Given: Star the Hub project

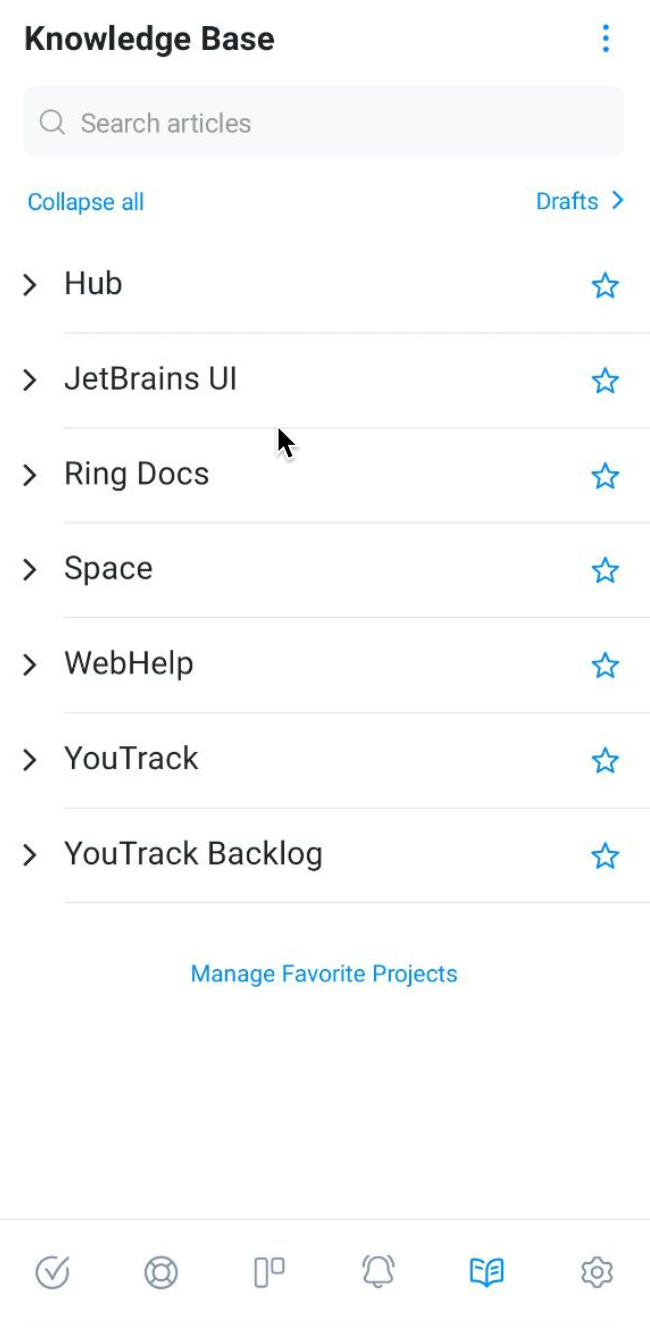Looking at the screenshot, I should coord(606,286).
